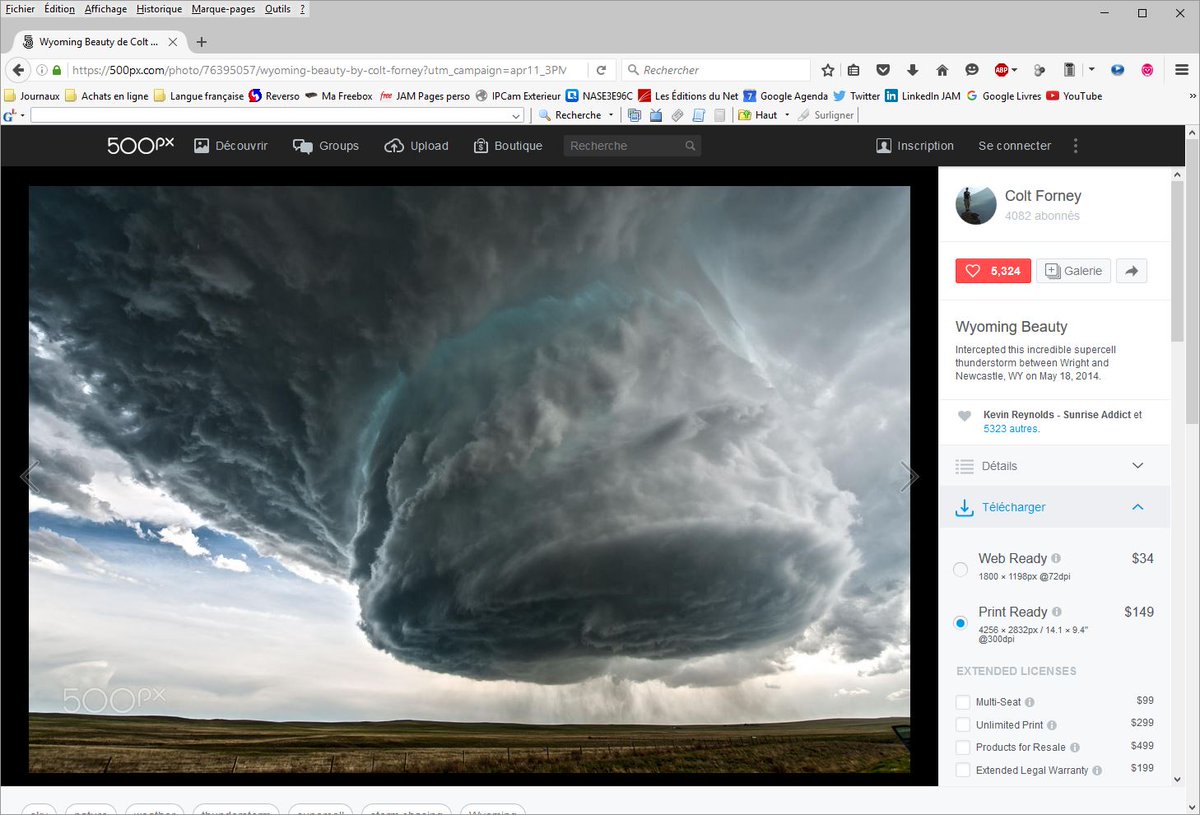Image resolution: width=1200 pixels, height=815 pixels.
Task: Open the YouTube bookmark
Action: [1074, 96]
